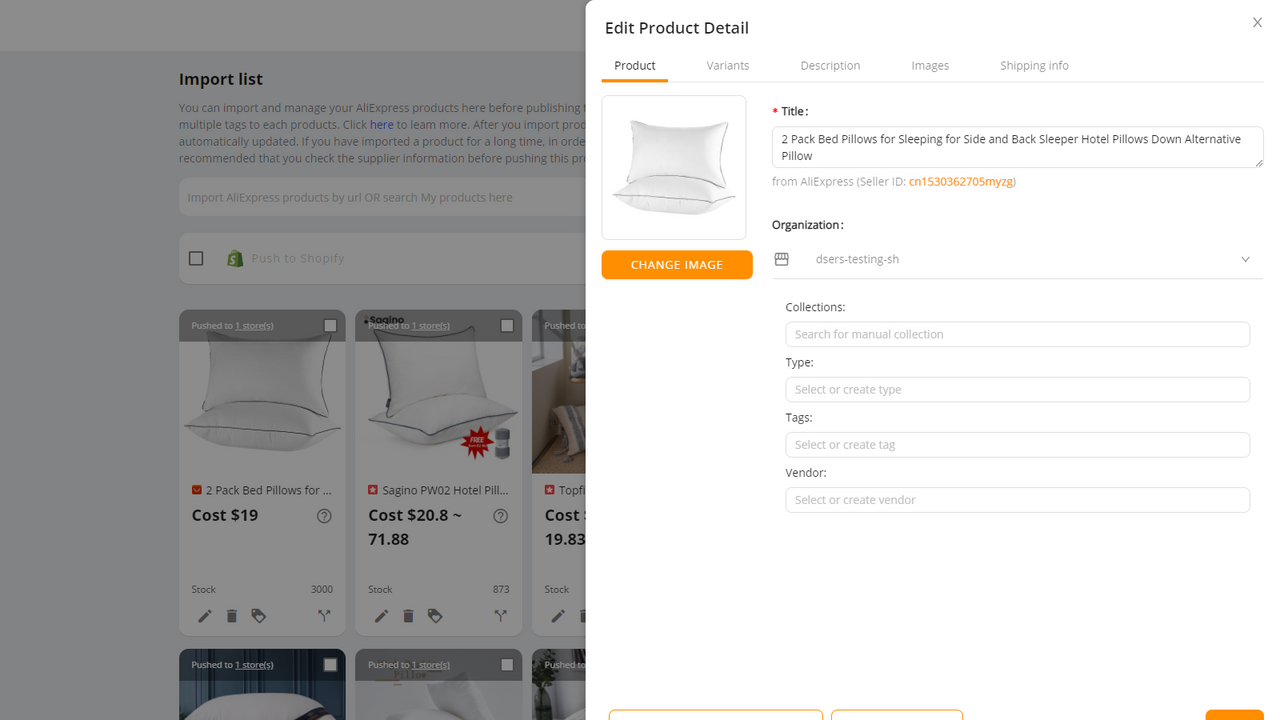The image size is (1280, 720).
Task: Open the Shipping info tab
Action: pos(1034,66)
